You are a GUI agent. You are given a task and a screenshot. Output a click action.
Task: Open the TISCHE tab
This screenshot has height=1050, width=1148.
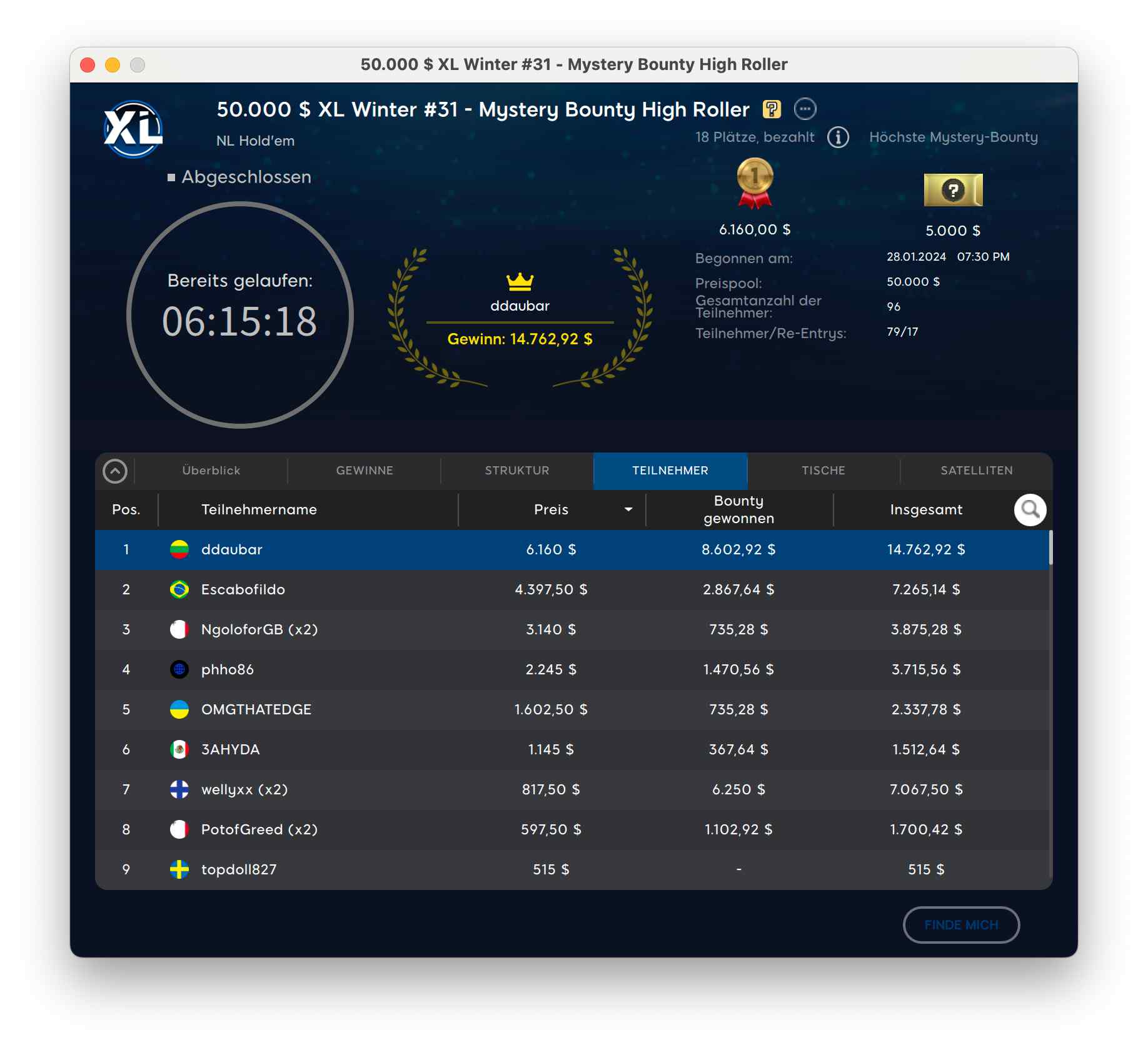[x=823, y=471]
